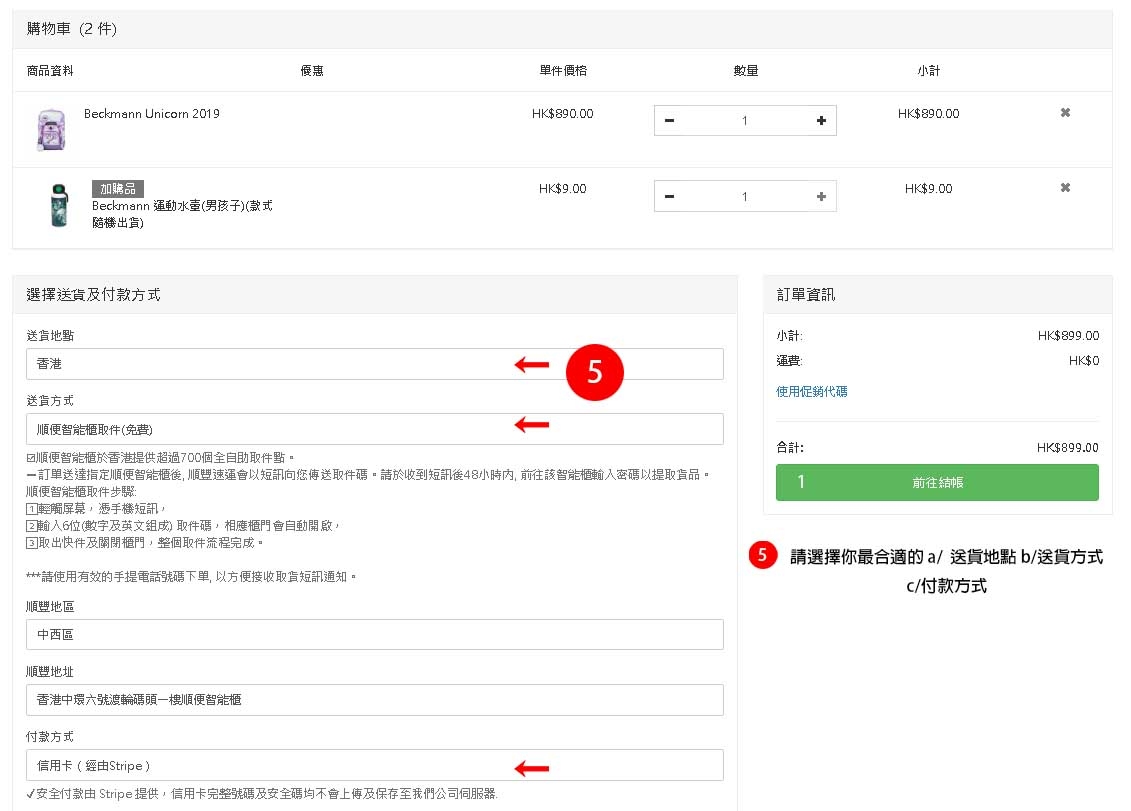Decrease Beckmann Unicorn 2019 quantity with minus

tap(669, 121)
